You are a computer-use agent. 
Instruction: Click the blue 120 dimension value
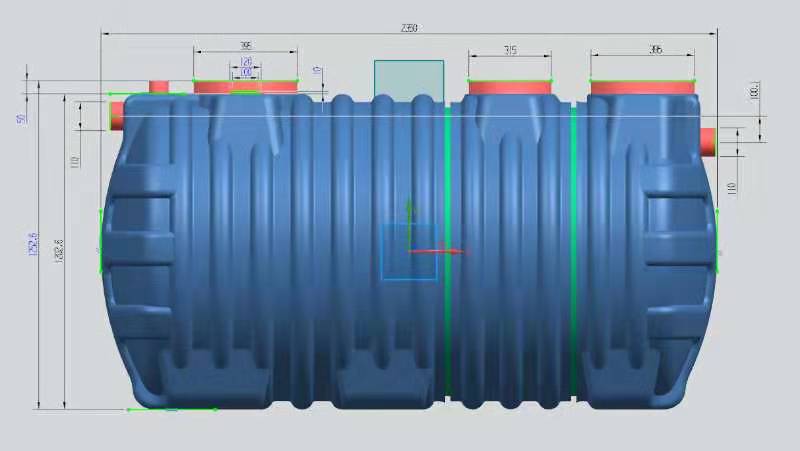tap(246, 62)
